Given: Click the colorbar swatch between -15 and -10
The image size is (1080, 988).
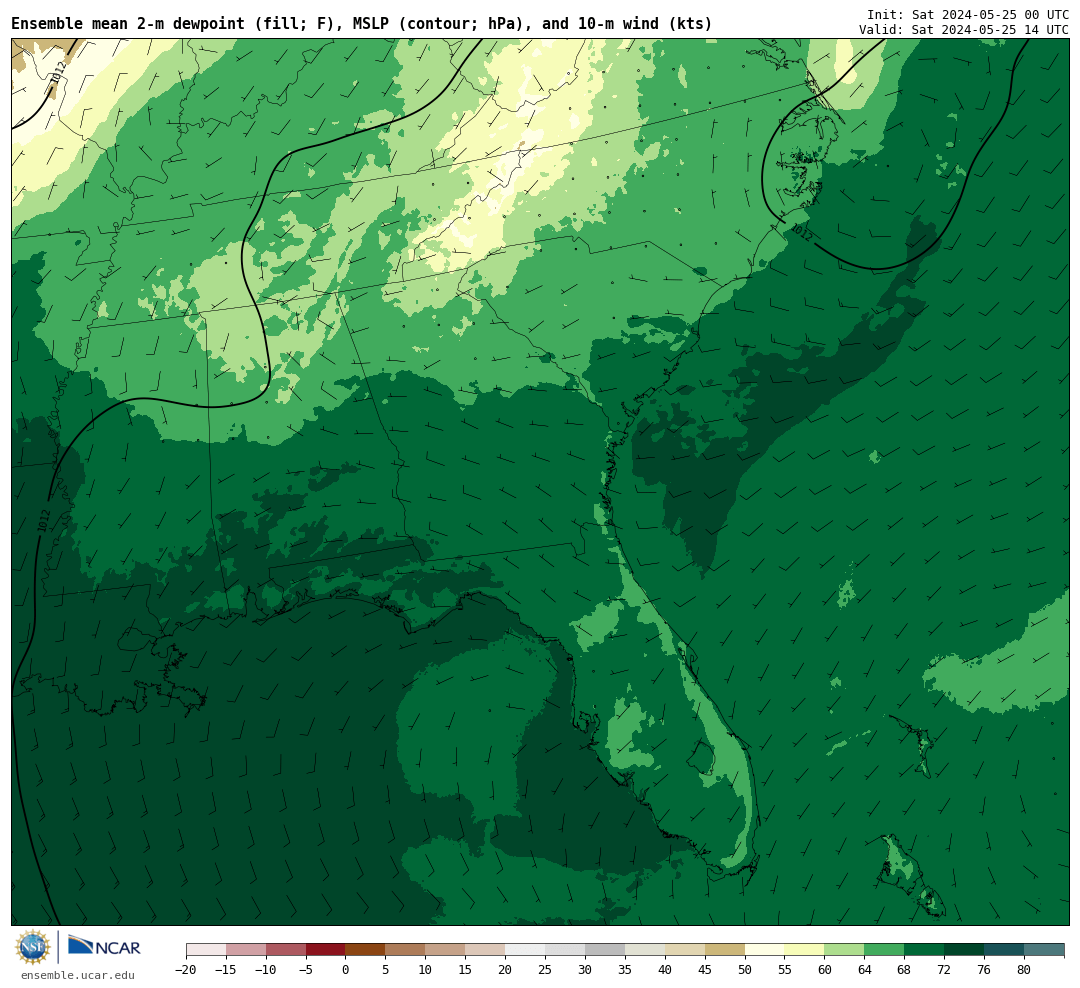Looking at the screenshot, I should [246, 950].
